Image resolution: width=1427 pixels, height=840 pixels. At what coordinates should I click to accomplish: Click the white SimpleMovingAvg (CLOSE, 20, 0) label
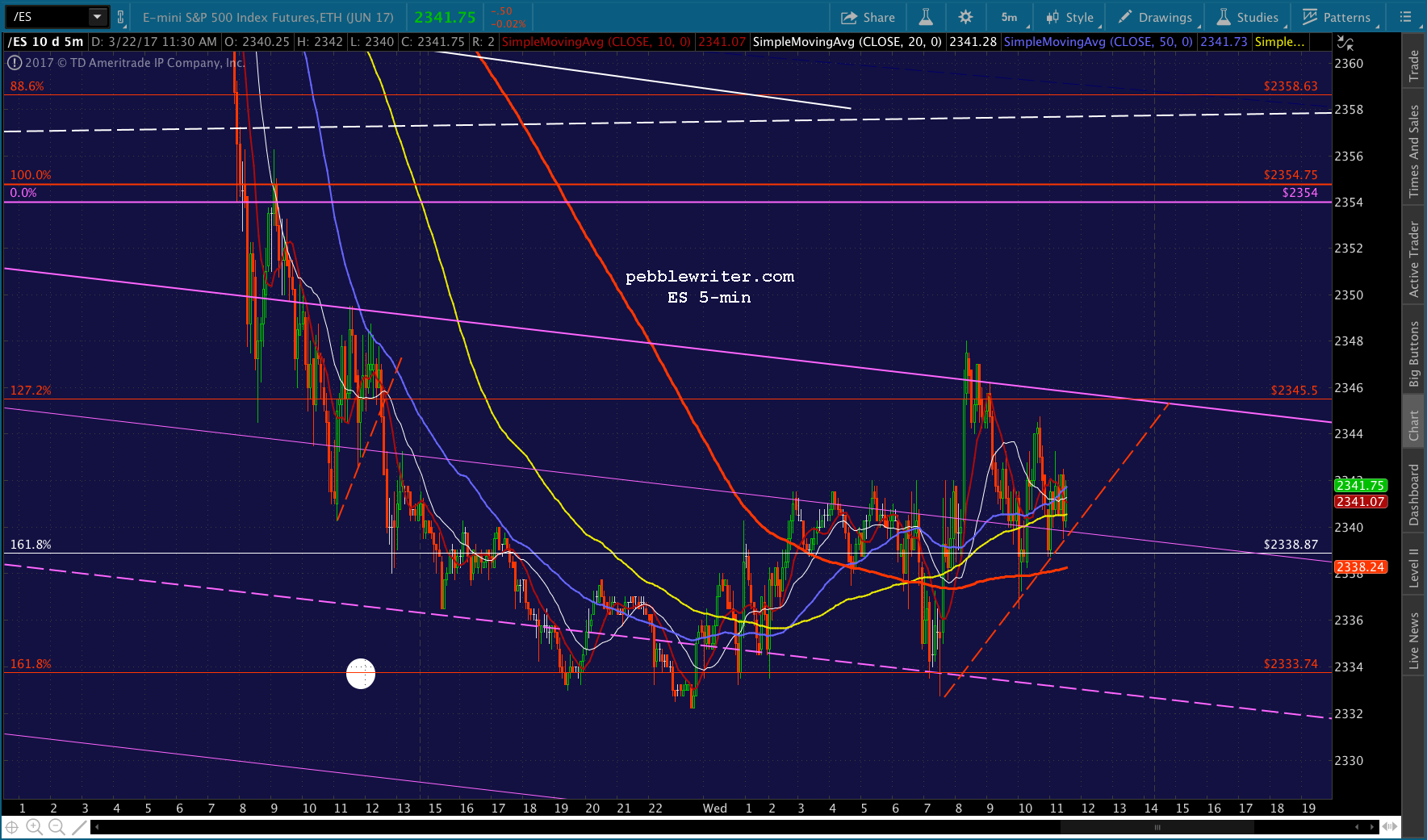click(x=847, y=42)
